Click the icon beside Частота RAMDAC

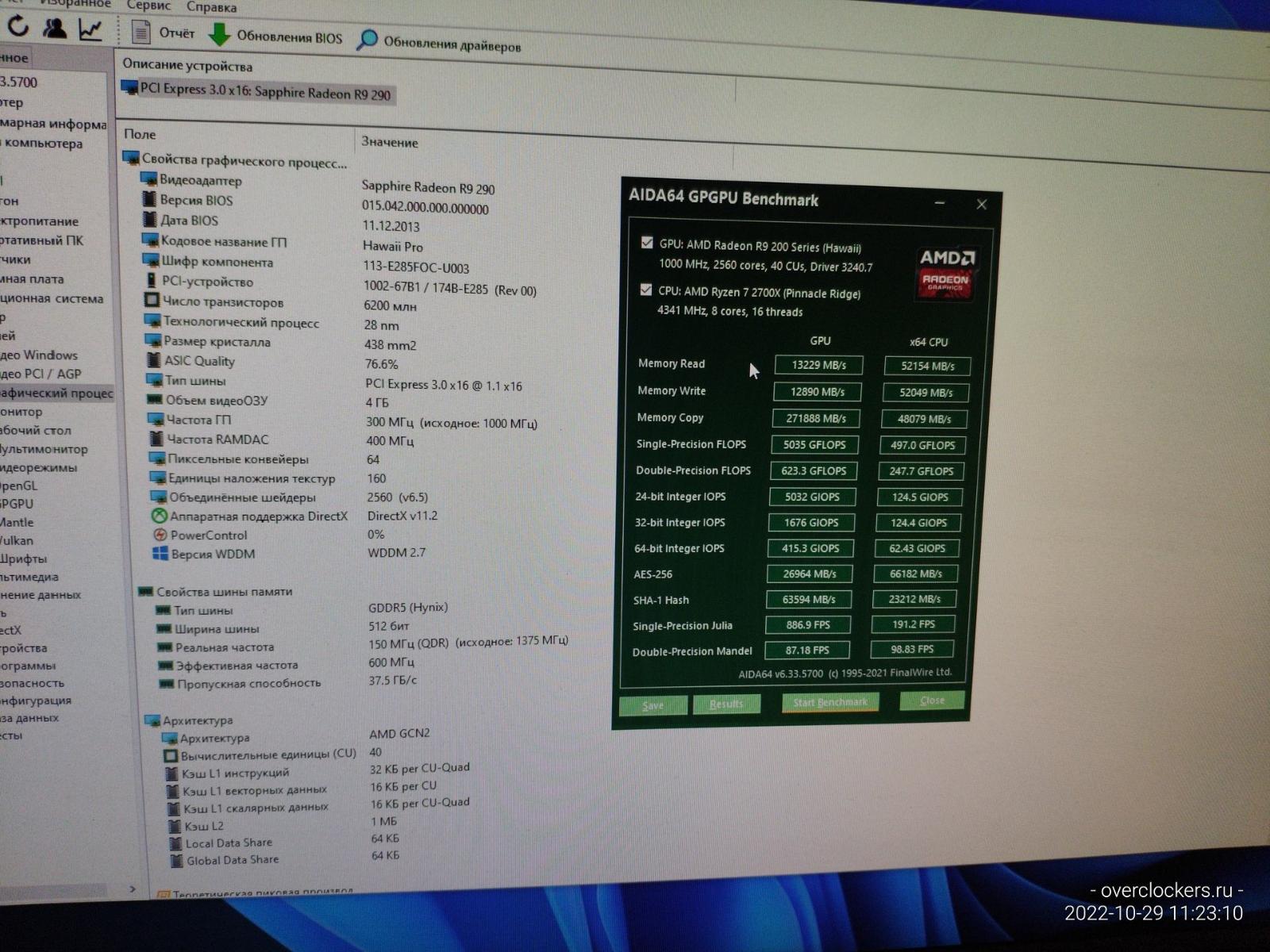pos(156,438)
